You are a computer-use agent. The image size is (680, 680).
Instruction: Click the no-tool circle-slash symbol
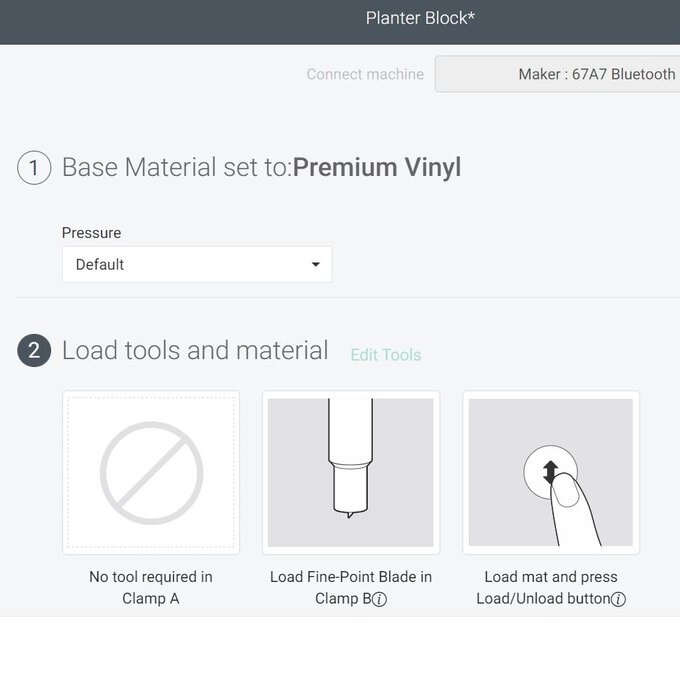[x=151, y=472]
